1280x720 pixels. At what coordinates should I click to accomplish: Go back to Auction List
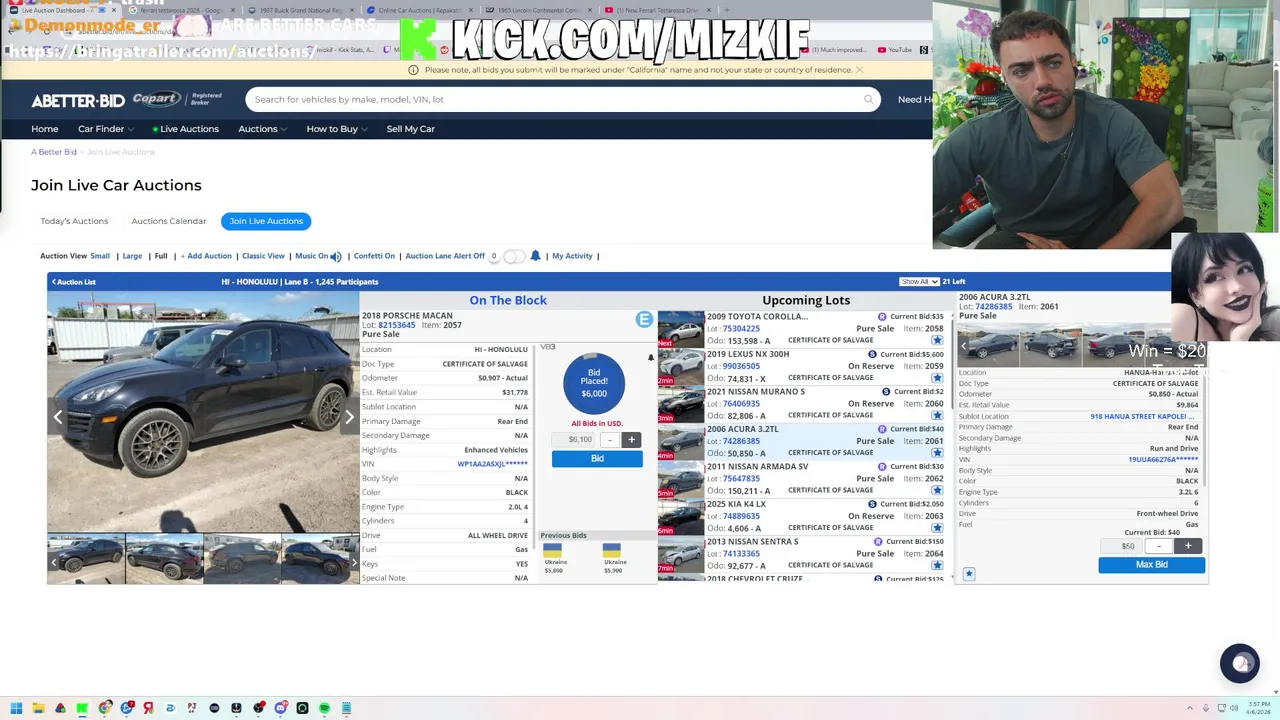click(x=74, y=282)
